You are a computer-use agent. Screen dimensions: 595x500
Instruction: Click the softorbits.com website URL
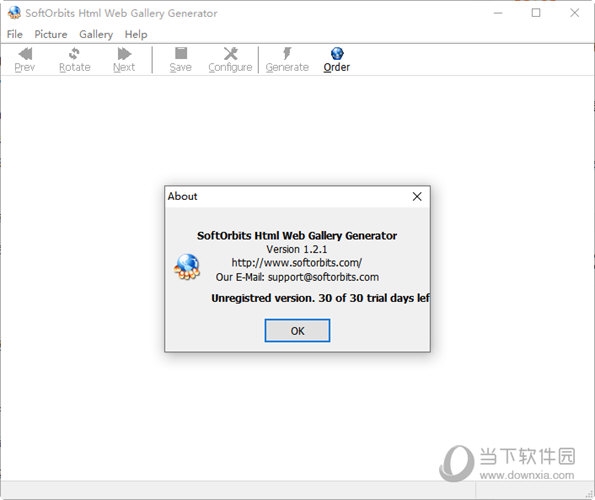[x=297, y=263]
